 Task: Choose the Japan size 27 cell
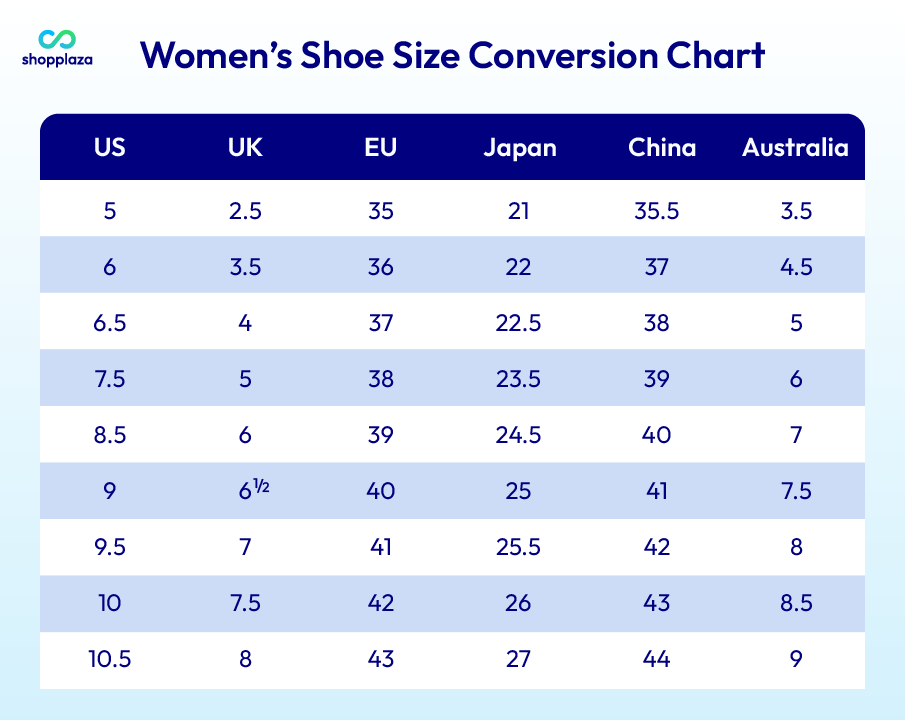(519, 659)
